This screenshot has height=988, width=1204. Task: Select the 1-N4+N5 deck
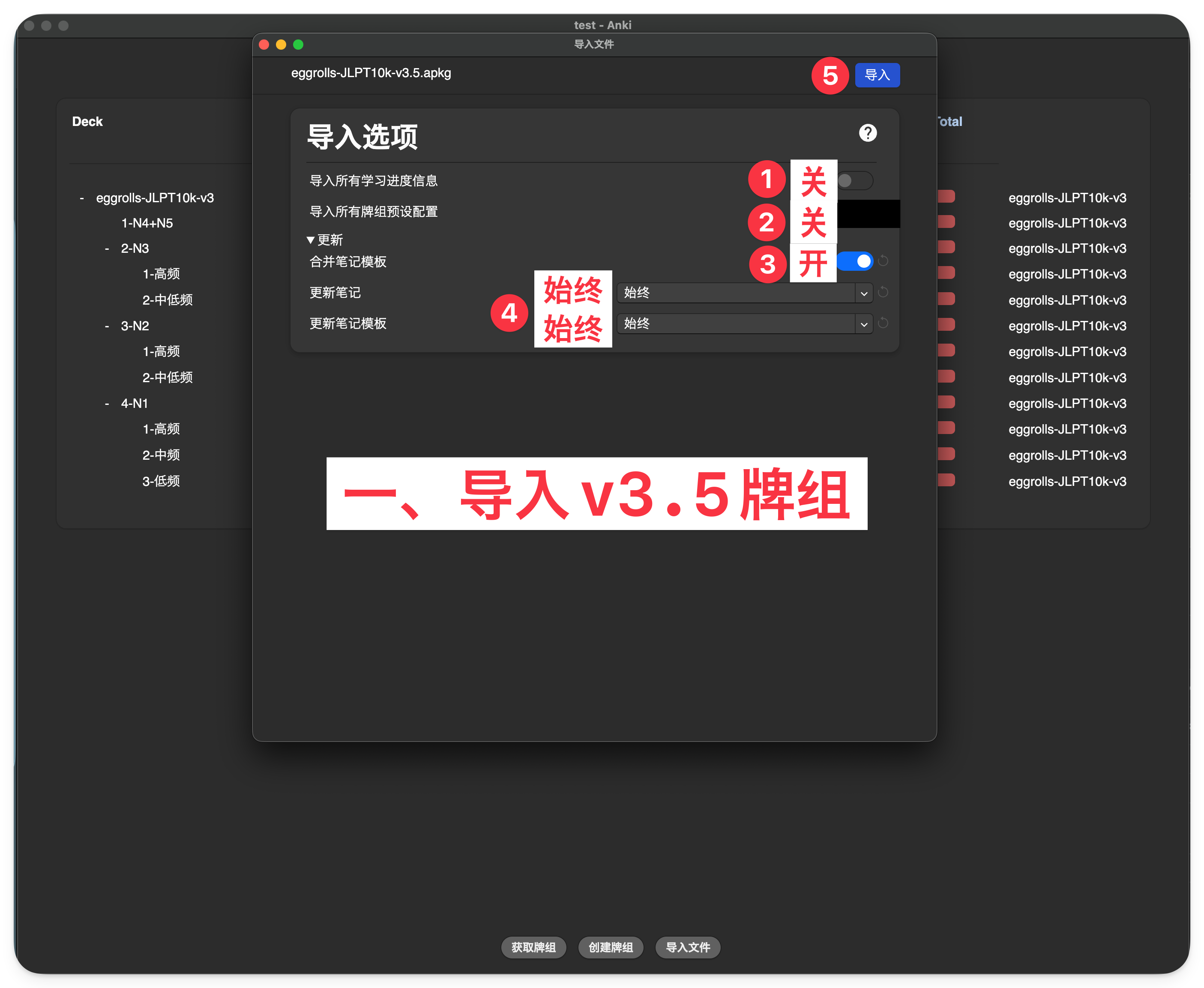147,223
